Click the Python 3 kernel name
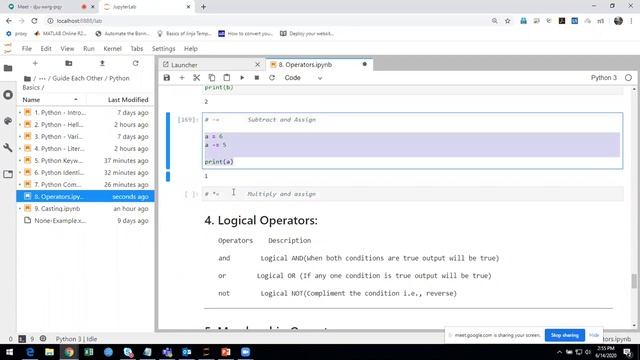 pyautogui.click(x=604, y=78)
